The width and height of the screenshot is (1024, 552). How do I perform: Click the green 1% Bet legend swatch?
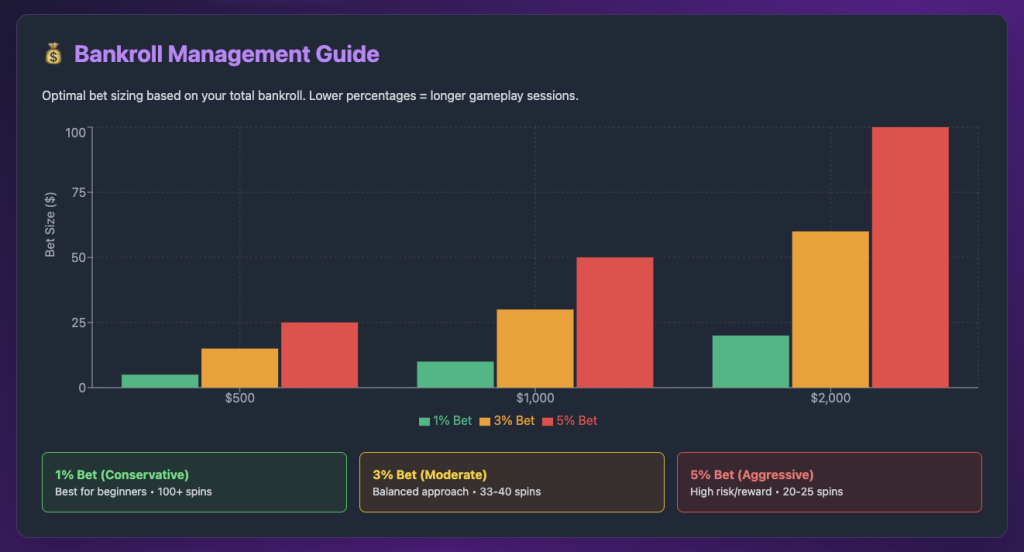coord(425,421)
